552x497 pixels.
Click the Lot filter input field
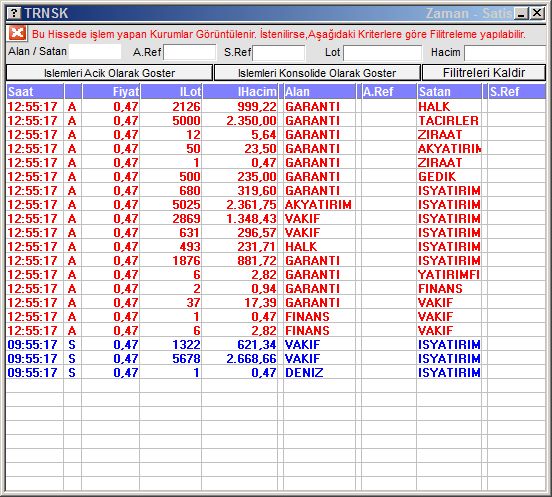[x=382, y=53]
